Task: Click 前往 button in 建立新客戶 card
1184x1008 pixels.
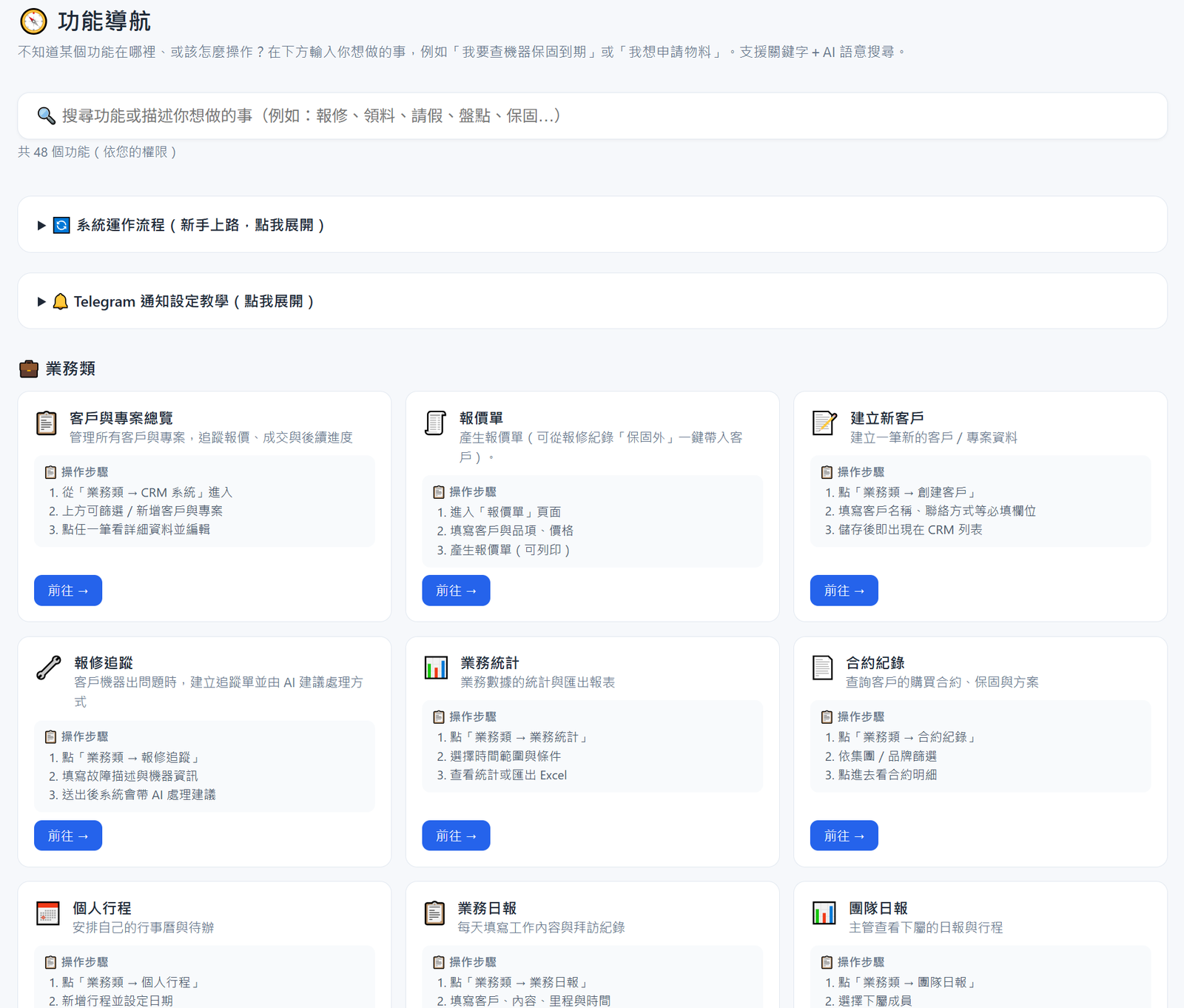Action: point(844,591)
